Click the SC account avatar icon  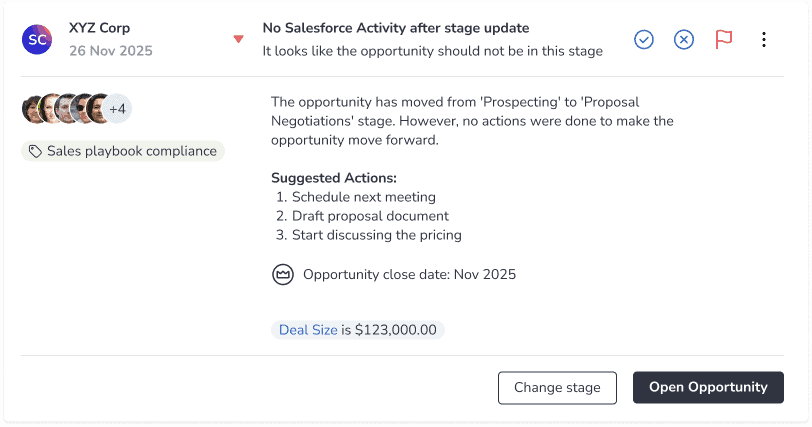coord(37,39)
